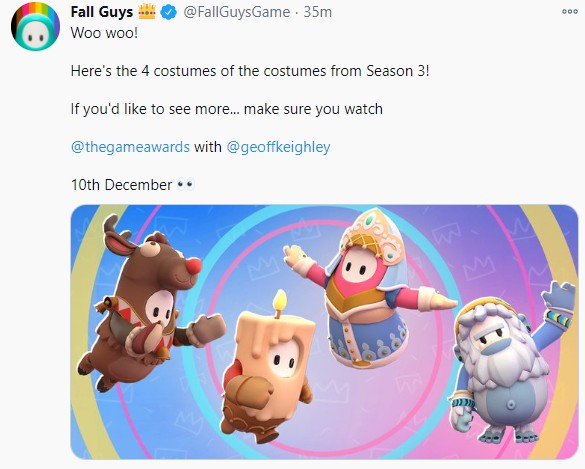Click the blue verified badge icon
Screen dimensions: 585x469
click(x=169, y=12)
